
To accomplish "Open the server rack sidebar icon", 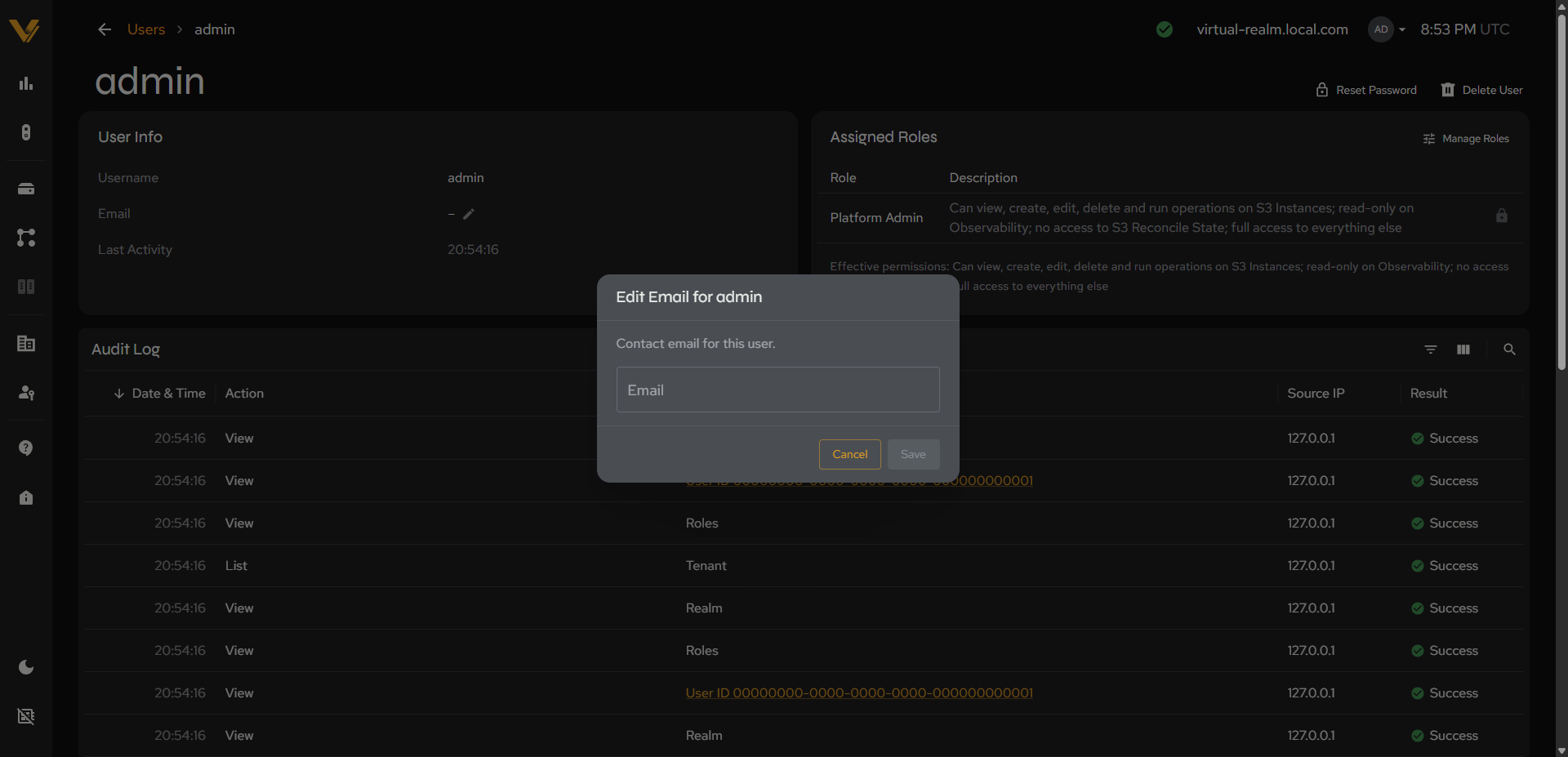I will click(x=26, y=287).
